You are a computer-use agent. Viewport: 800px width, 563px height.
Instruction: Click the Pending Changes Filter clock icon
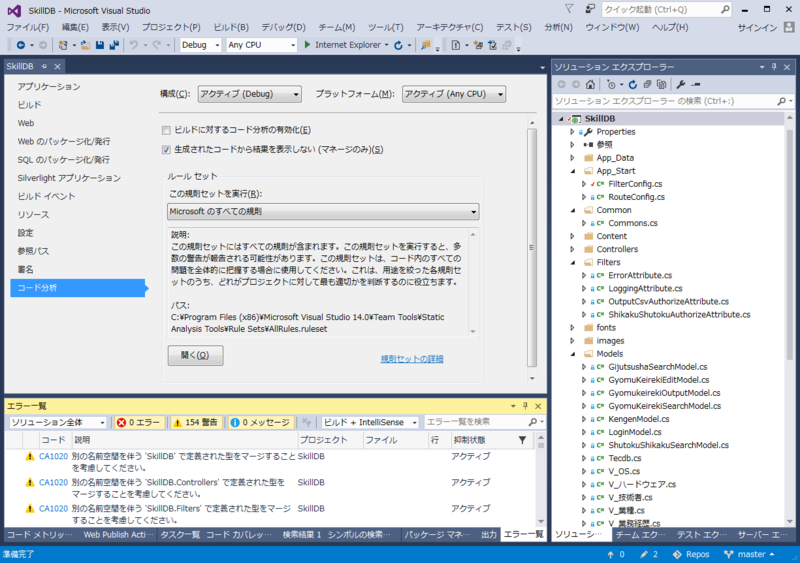611,85
